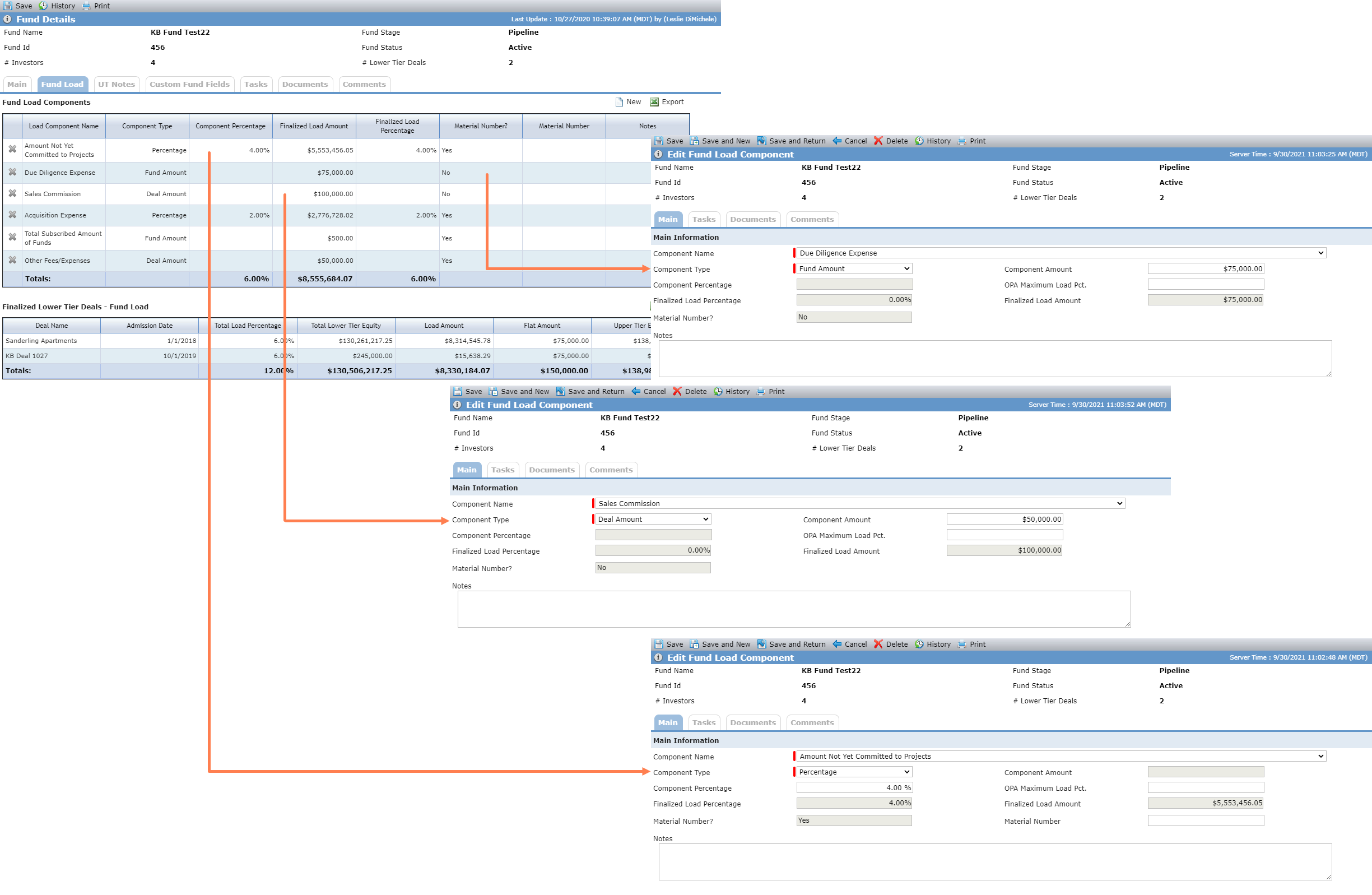
Task: Delete the Total Subscribed Amount of Funds row
Action: [12, 237]
